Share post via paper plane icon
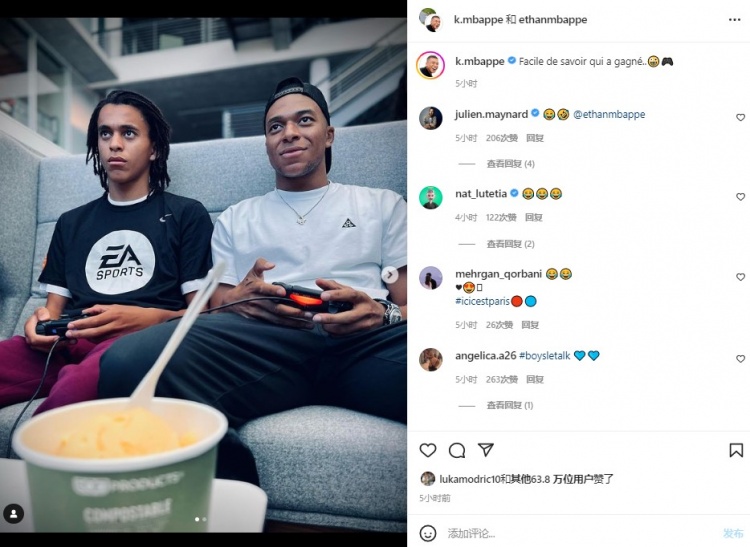750x547 pixels. click(485, 449)
